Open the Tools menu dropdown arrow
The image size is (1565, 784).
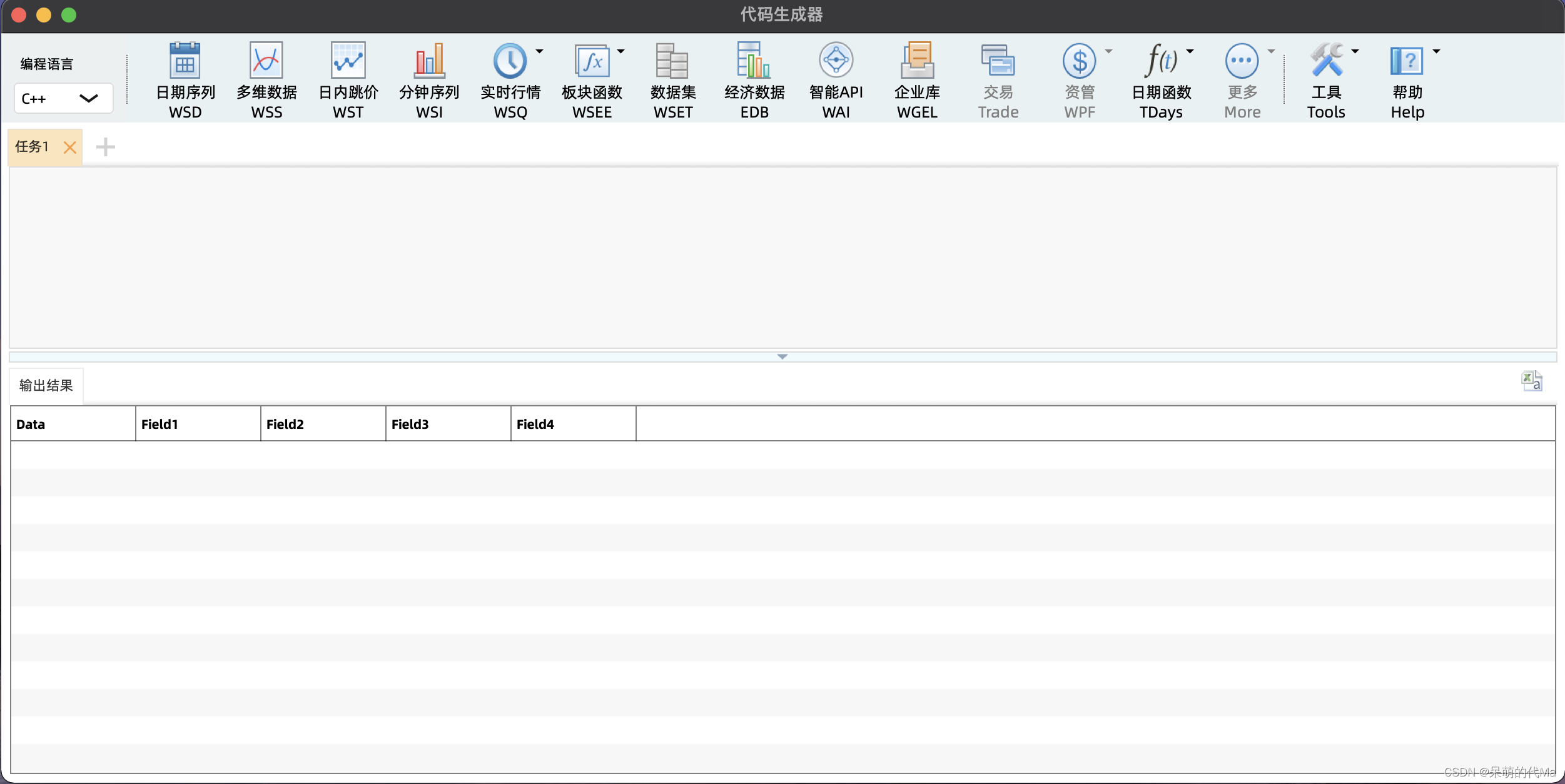tap(1355, 52)
